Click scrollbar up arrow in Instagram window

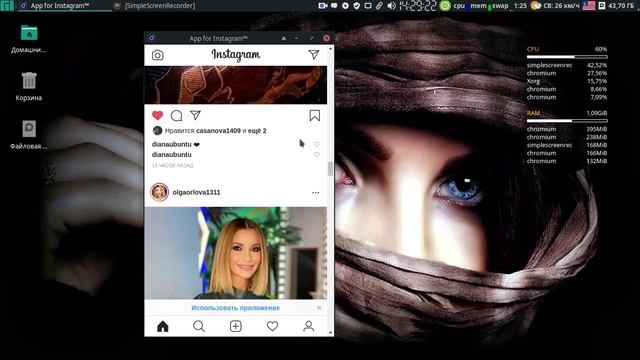pyautogui.click(x=330, y=48)
